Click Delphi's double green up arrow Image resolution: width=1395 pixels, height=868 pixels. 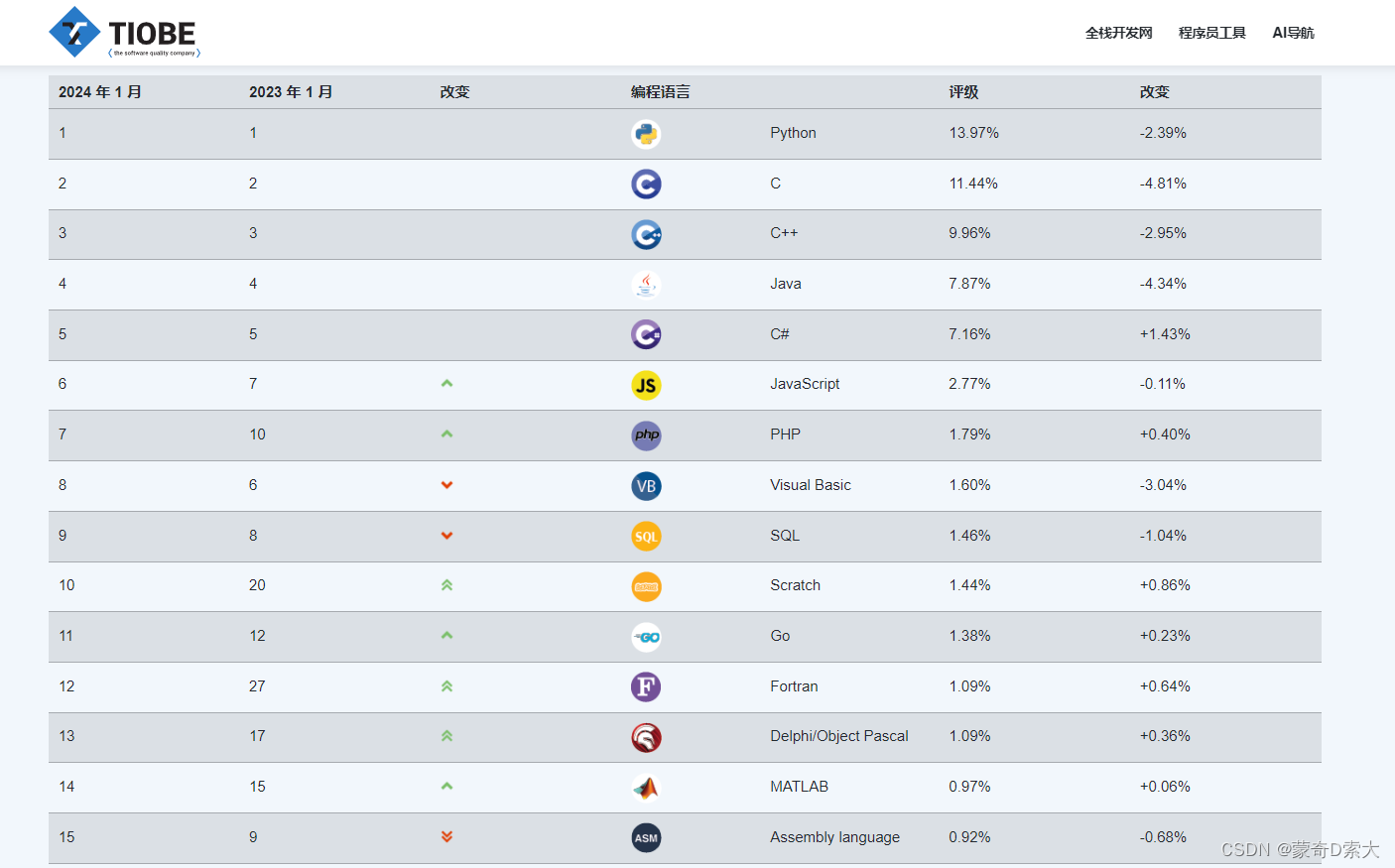pyautogui.click(x=446, y=736)
